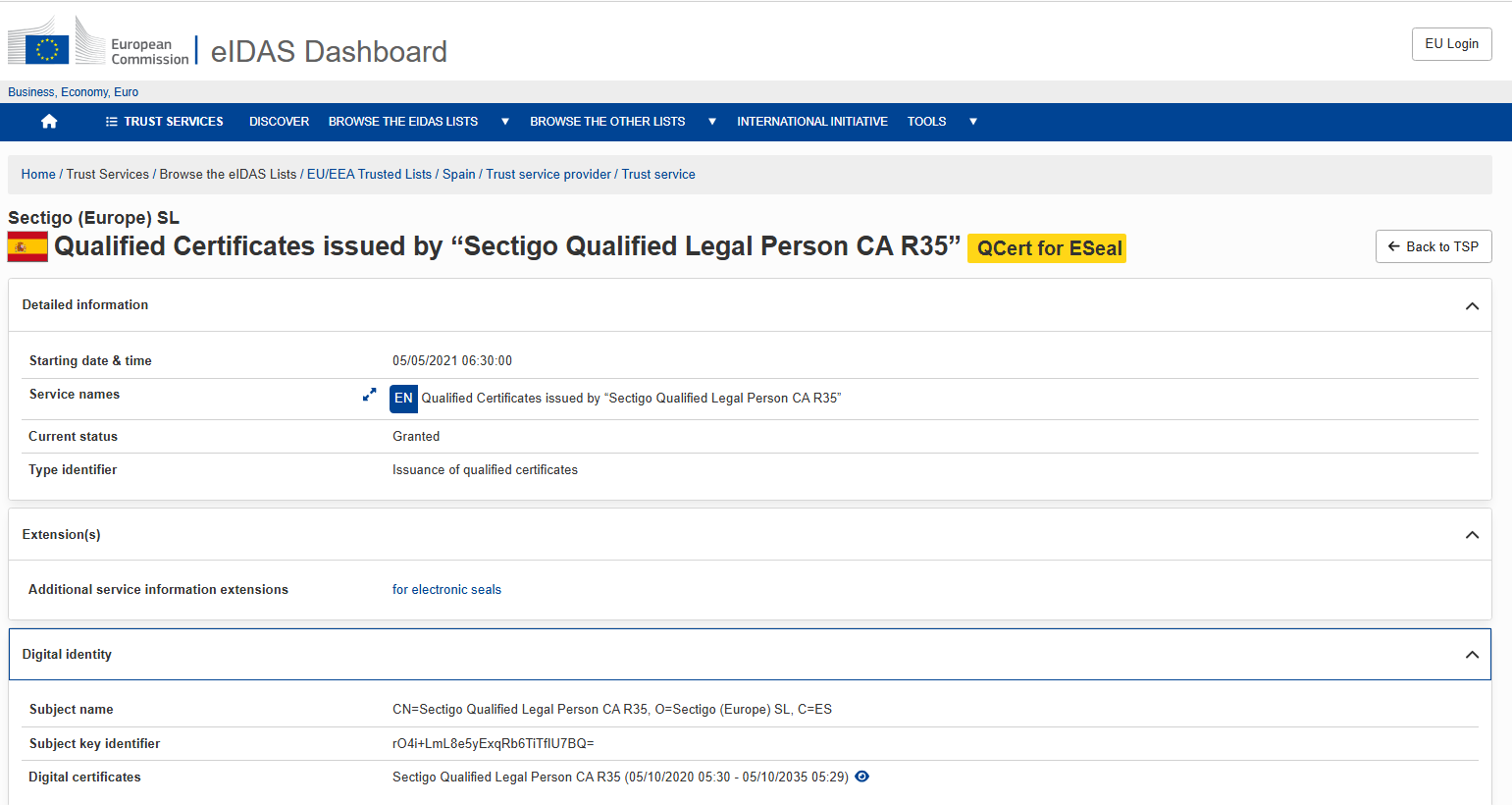This screenshot has width=1512, height=805.
Task: Click the Type identifier label
Action: coord(73,470)
